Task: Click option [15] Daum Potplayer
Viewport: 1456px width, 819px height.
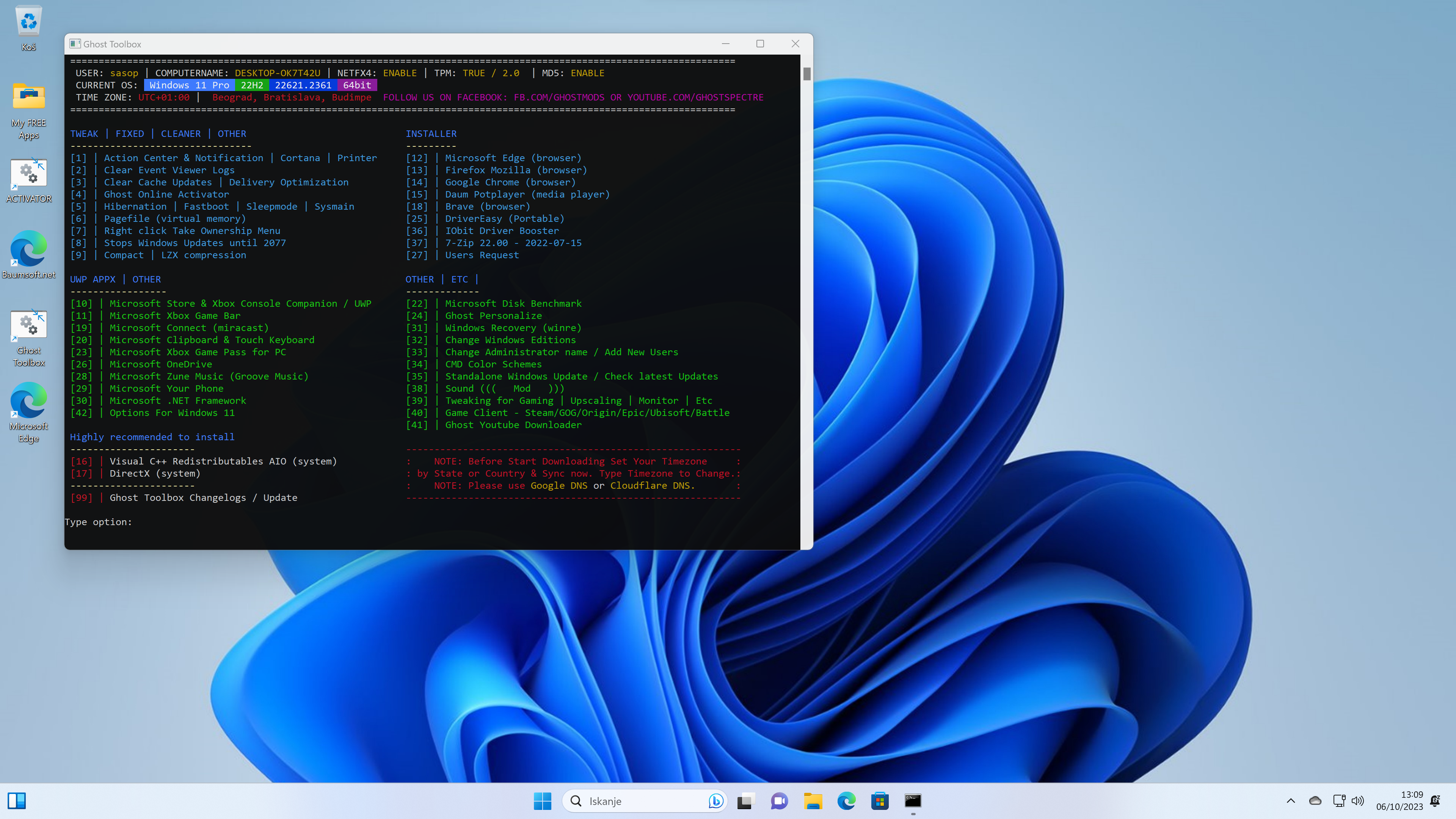Action: point(508,195)
